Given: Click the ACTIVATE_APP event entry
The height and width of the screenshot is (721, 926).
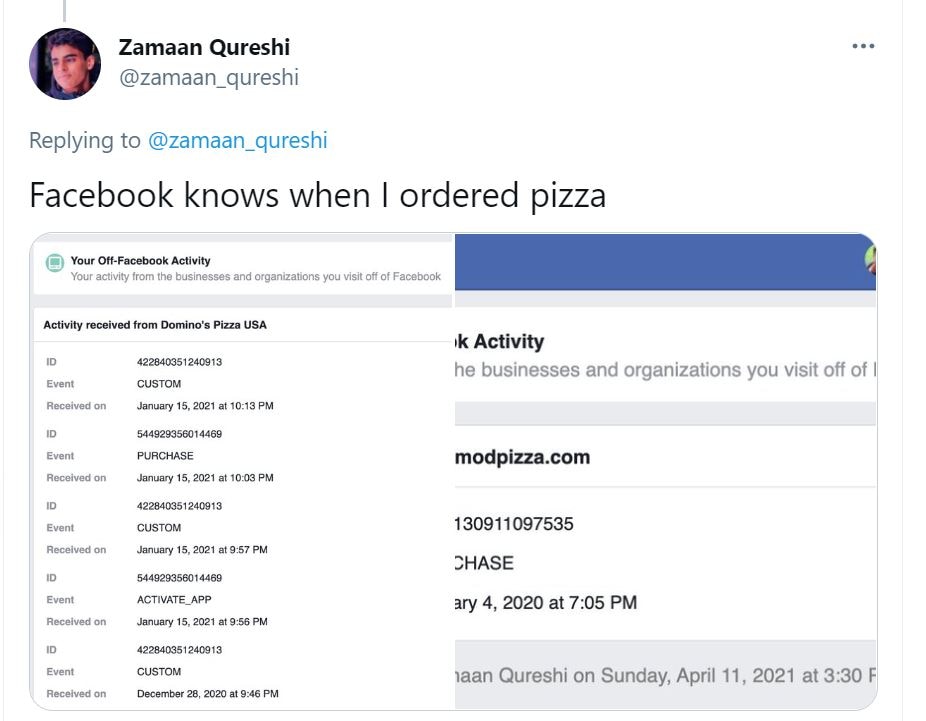Looking at the screenshot, I should coord(172,599).
